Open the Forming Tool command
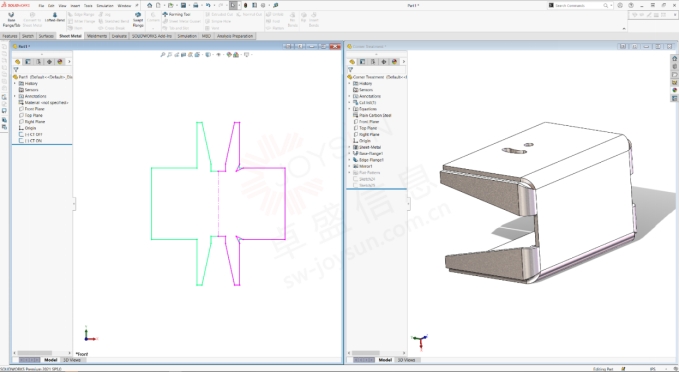 177,14
